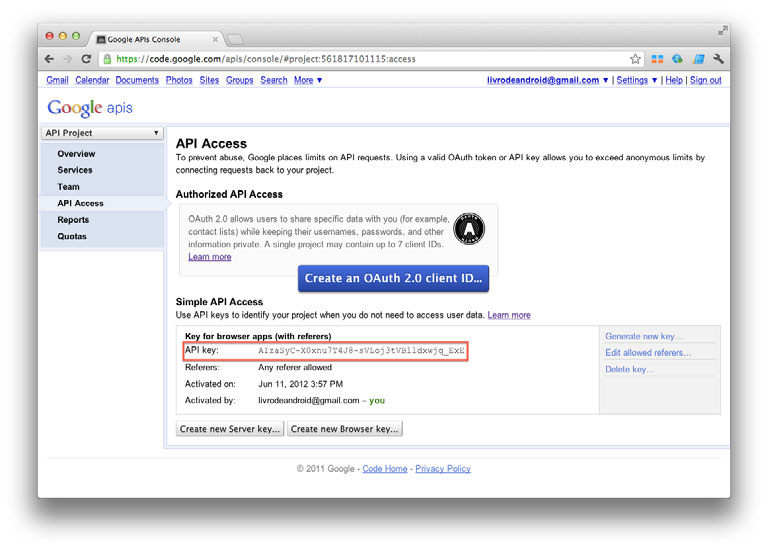Image resolution: width=768 pixels, height=550 pixels.
Task: Open Team in the sidebar
Action: 68,187
